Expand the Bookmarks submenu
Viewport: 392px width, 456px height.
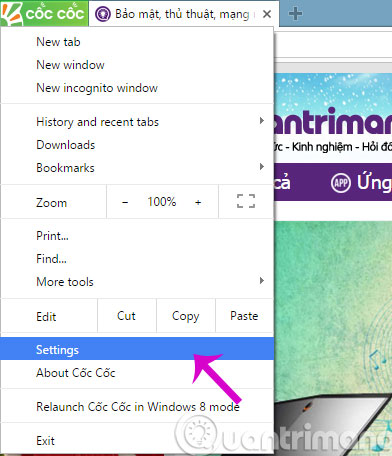pyautogui.click(x=137, y=168)
